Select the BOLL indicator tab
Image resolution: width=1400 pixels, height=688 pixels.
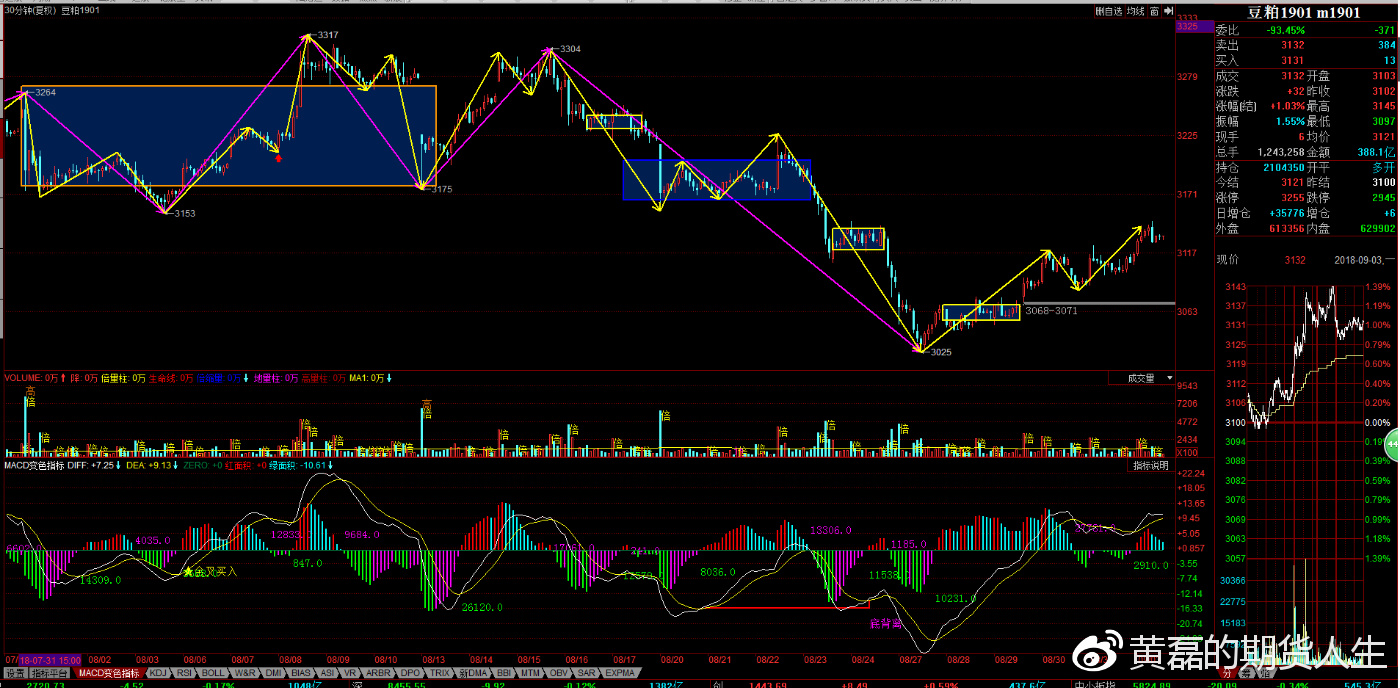coord(213,673)
